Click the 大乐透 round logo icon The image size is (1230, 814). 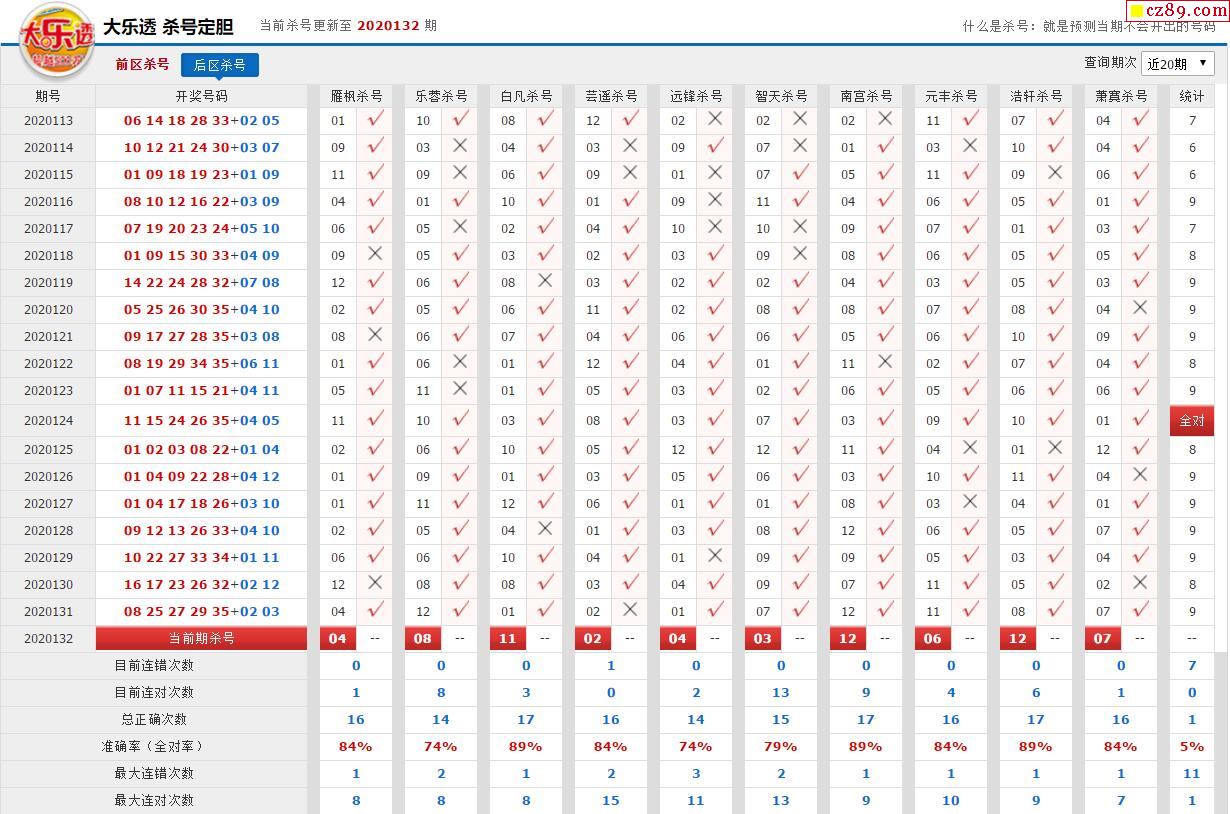point(58,42)
